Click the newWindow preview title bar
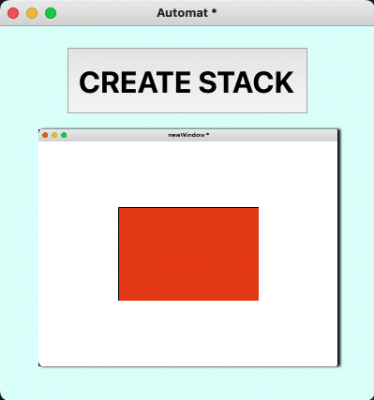This screenshot has height=400, width=374. (x=188, y=135)
